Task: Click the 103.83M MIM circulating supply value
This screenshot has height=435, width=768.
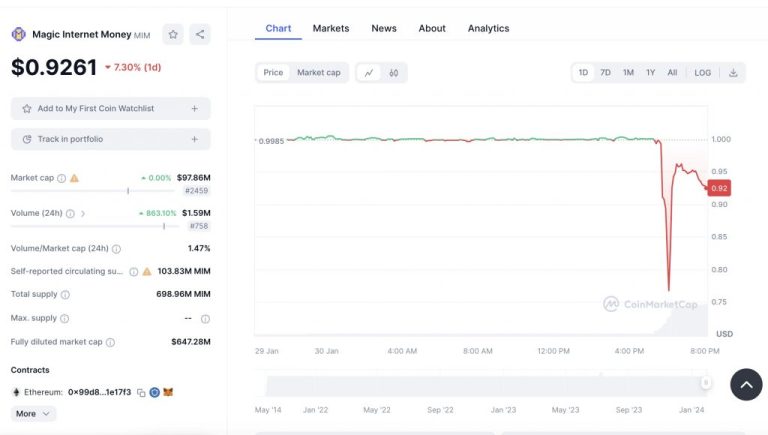Action: pyautogui.click(x=184, y=271)
